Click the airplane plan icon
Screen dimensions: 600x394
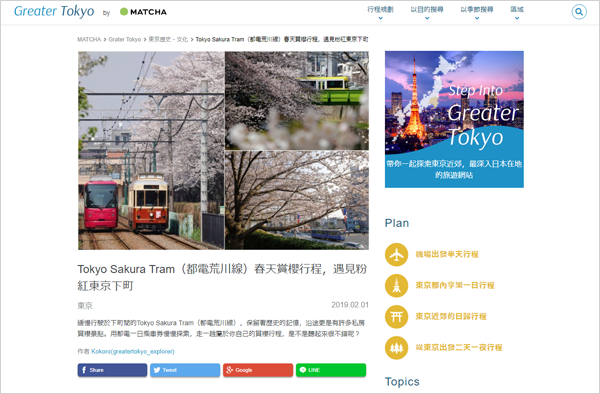(396, 254)
